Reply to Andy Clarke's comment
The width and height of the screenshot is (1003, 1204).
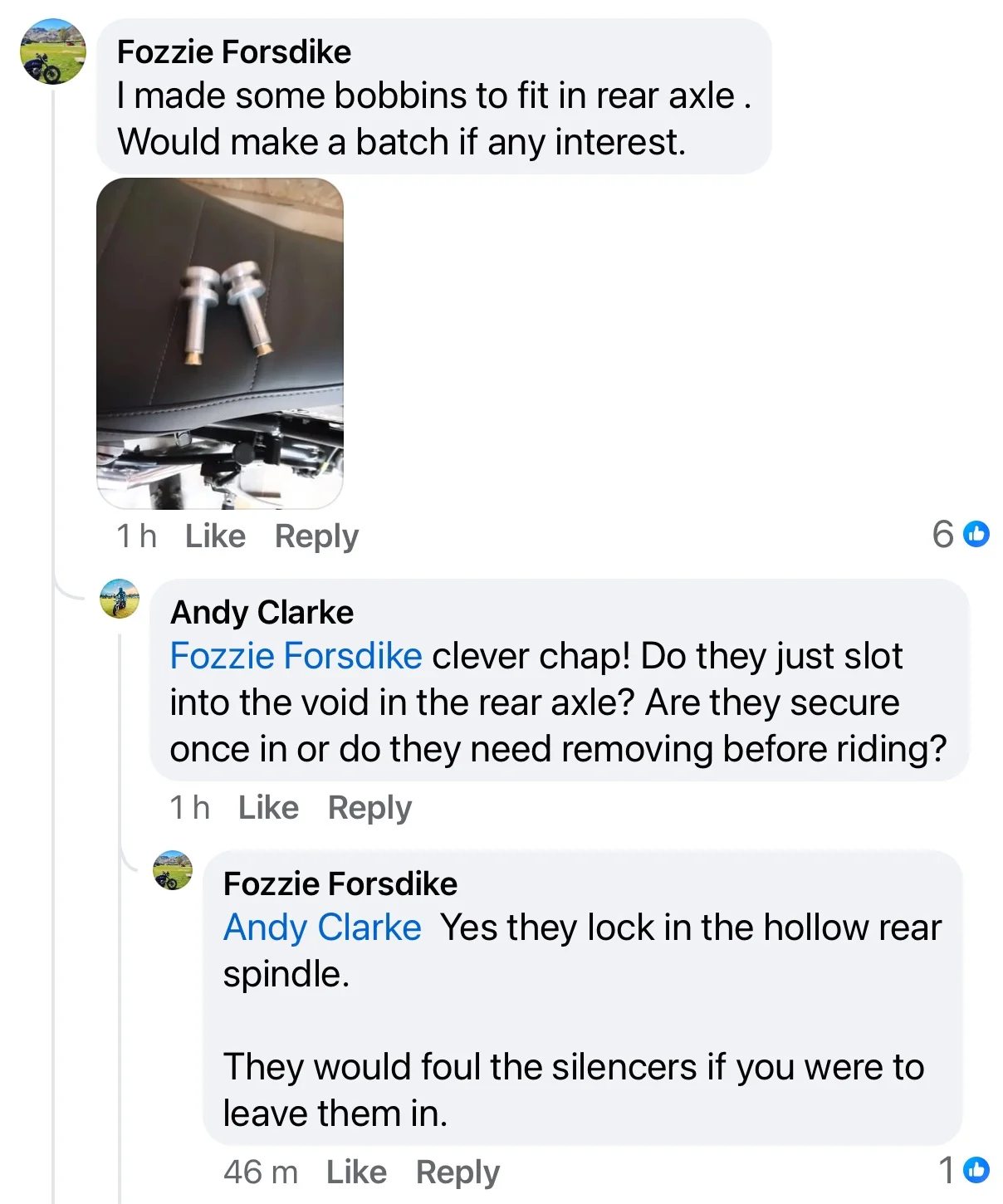click(369, 808)
